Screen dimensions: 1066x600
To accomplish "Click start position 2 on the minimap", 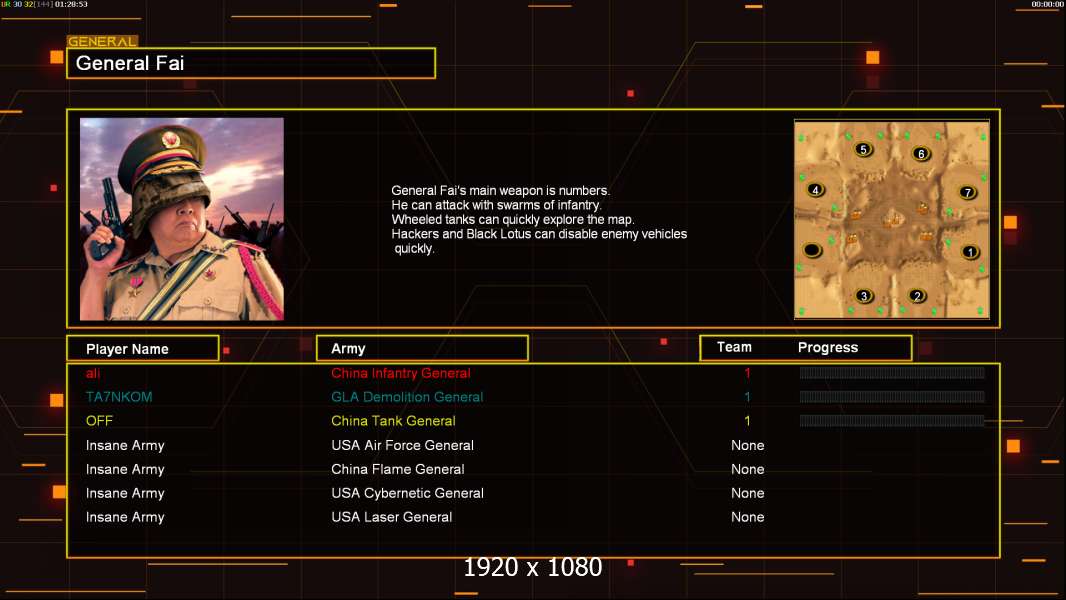I will click(917, 296).
